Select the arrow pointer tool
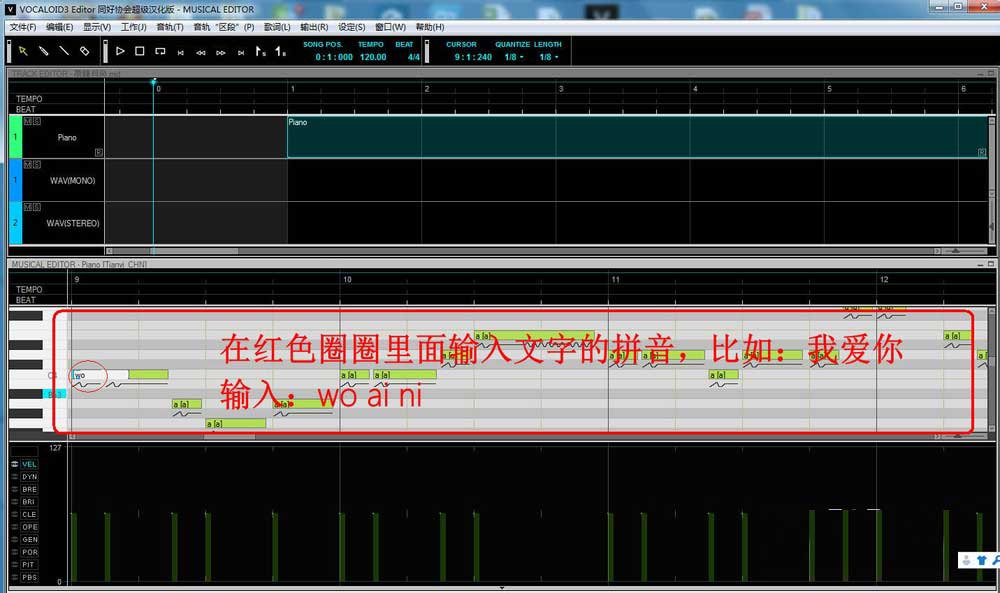 tap(23, 51)
